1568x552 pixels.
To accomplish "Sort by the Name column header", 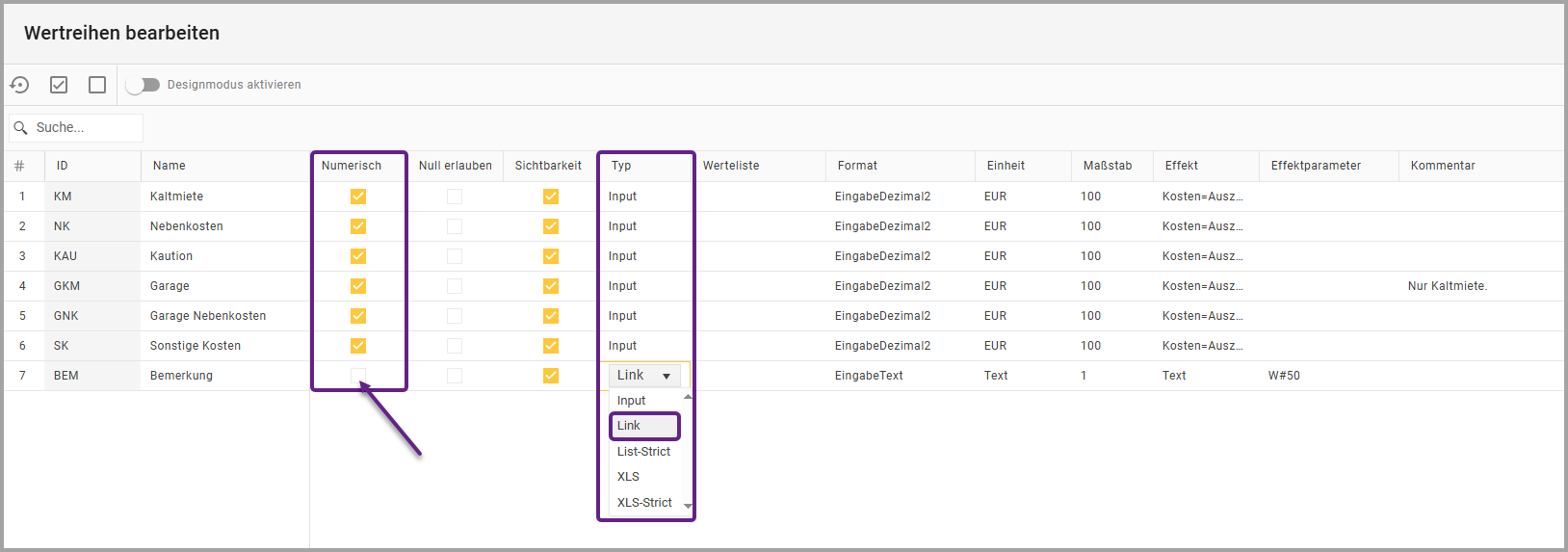I will point(170,166).
